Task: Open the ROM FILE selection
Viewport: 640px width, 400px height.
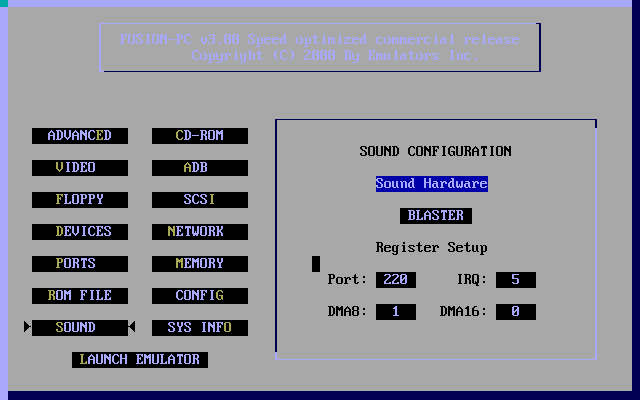Action: pyautogui.click(x=80, y=296)
